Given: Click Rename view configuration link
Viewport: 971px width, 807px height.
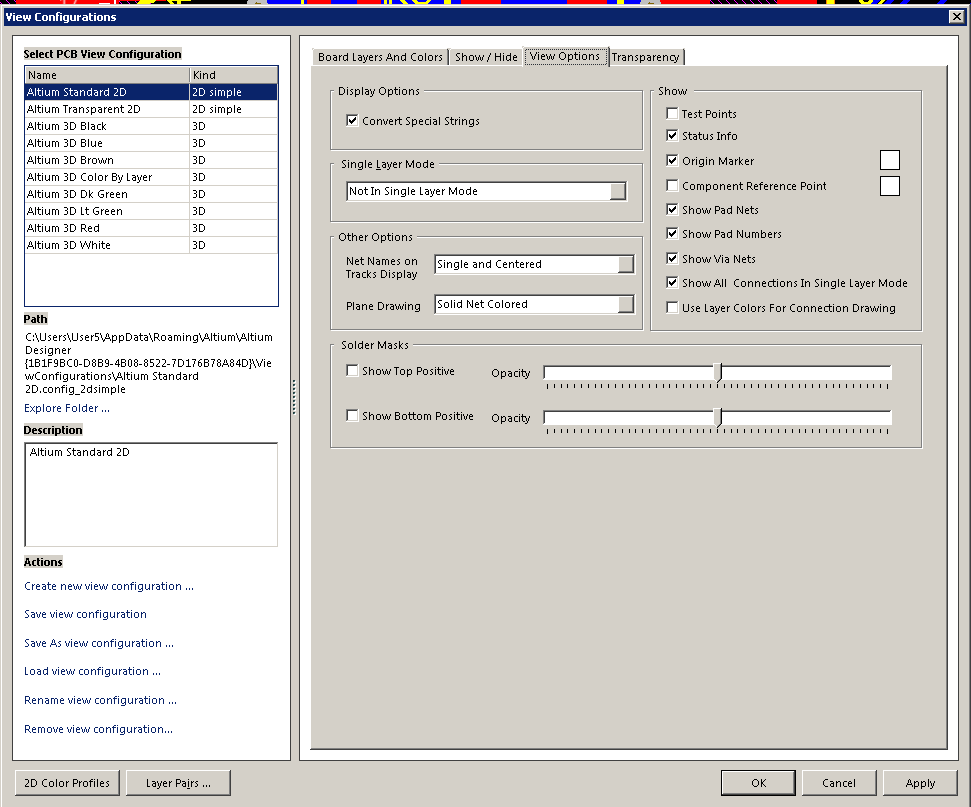Looking at the screenshot, I should 100,700.
